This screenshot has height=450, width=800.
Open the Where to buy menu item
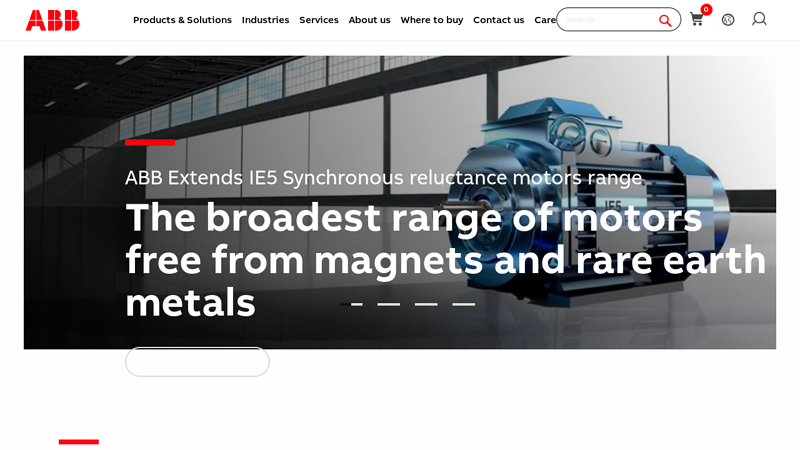coord(431,20)
